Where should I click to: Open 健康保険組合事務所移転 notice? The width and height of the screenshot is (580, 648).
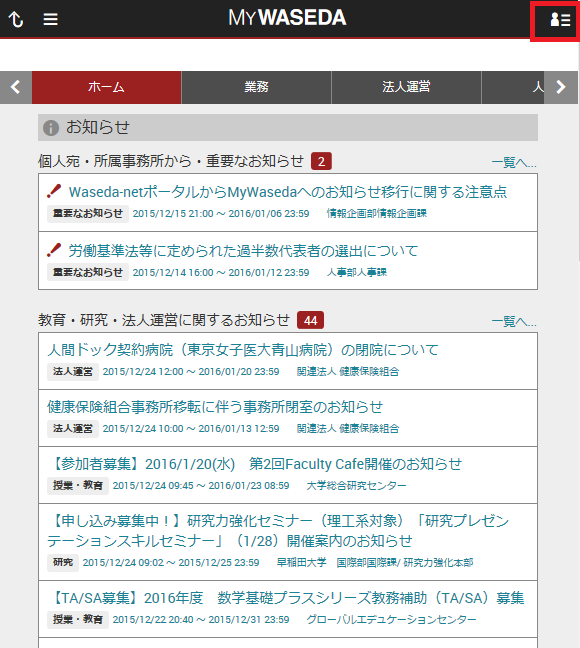[x=215, y=407]
